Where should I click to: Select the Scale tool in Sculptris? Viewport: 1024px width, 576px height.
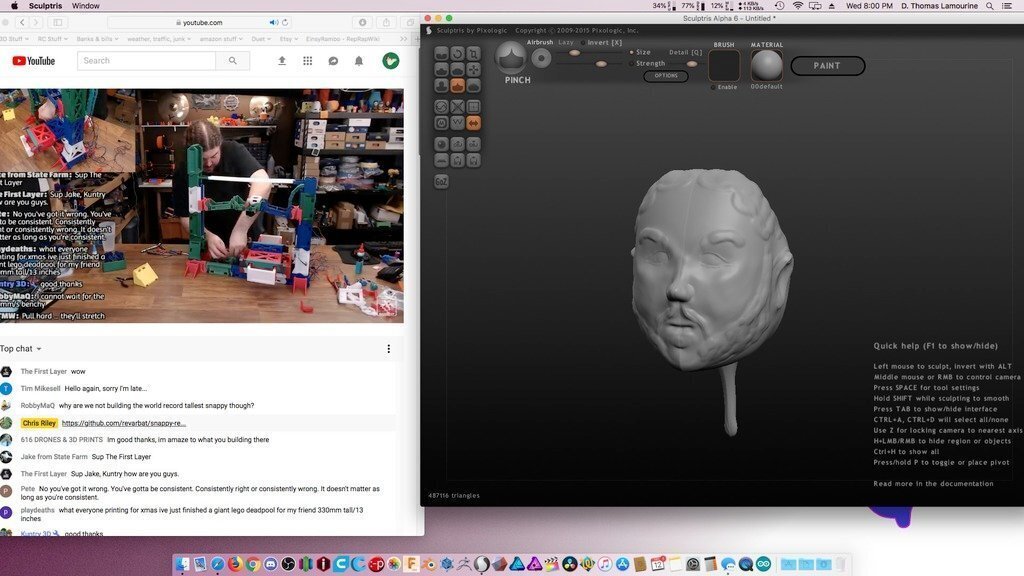coord(473,54)
